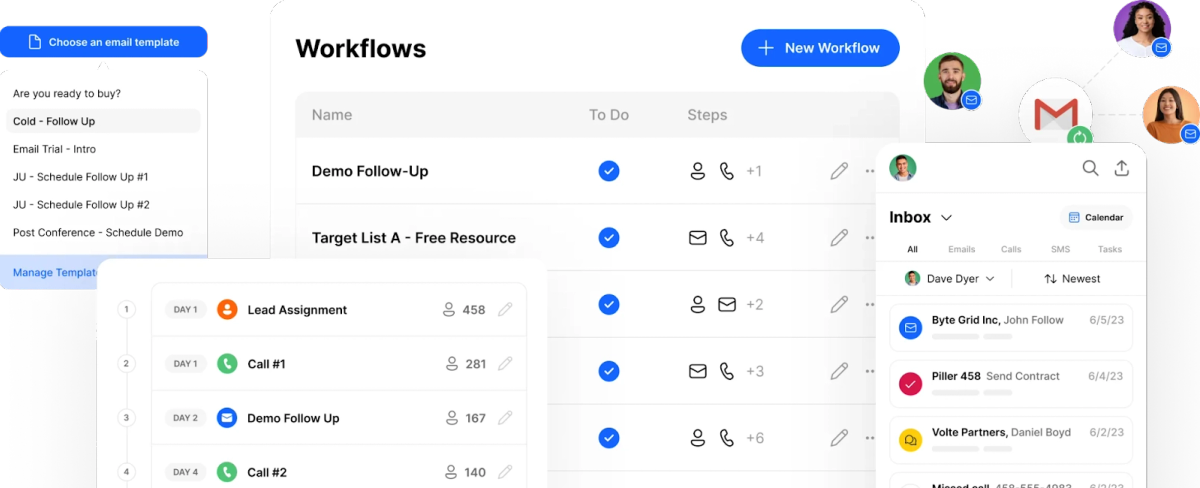
Task: Click the New Workflow button
Action: [x=820, y=48]
